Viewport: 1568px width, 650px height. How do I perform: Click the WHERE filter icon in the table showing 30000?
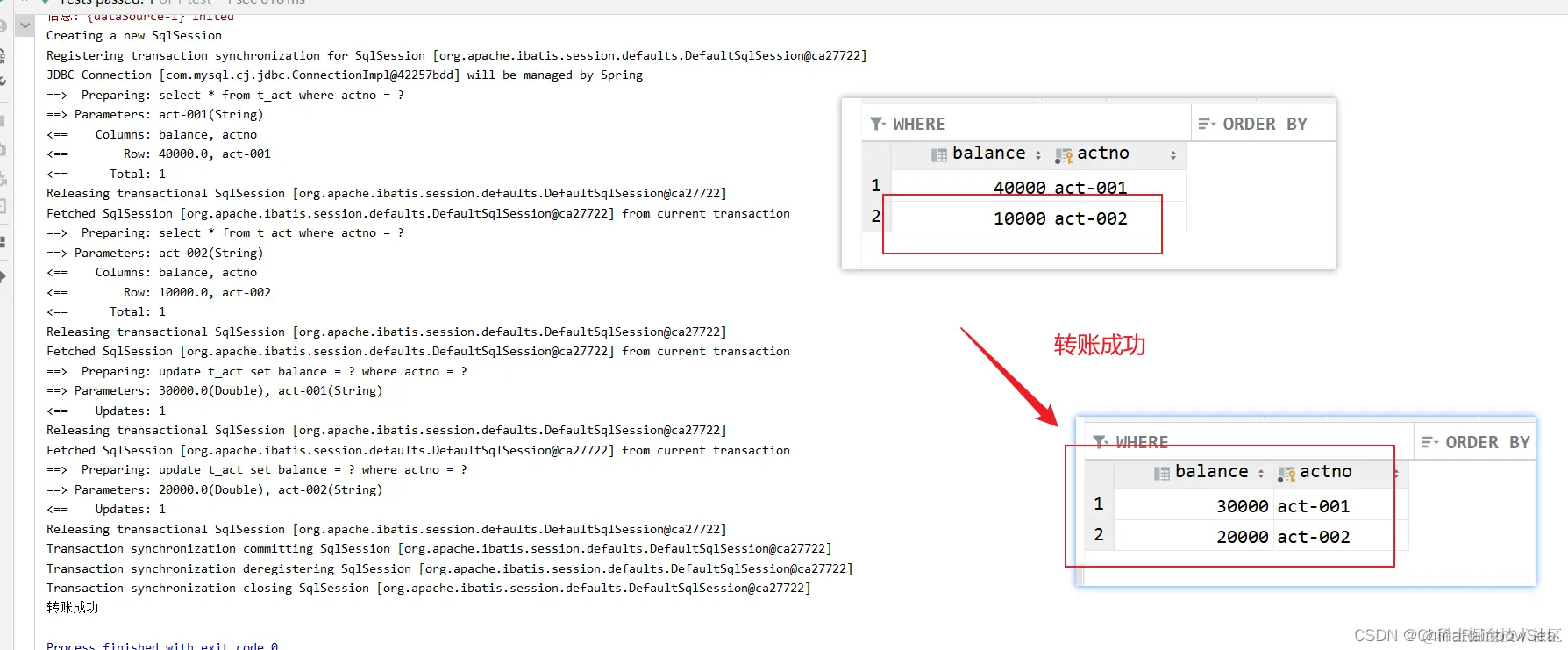[x=1101, y=442]
